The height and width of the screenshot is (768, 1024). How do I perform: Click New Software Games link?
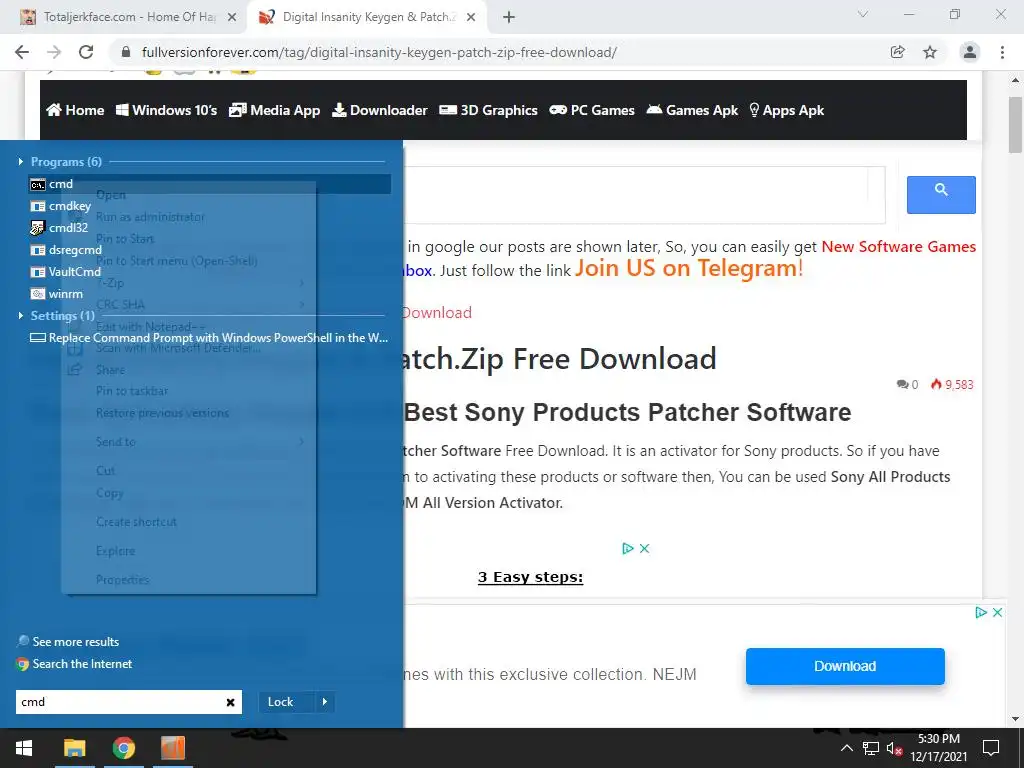[x=899, y=247]
